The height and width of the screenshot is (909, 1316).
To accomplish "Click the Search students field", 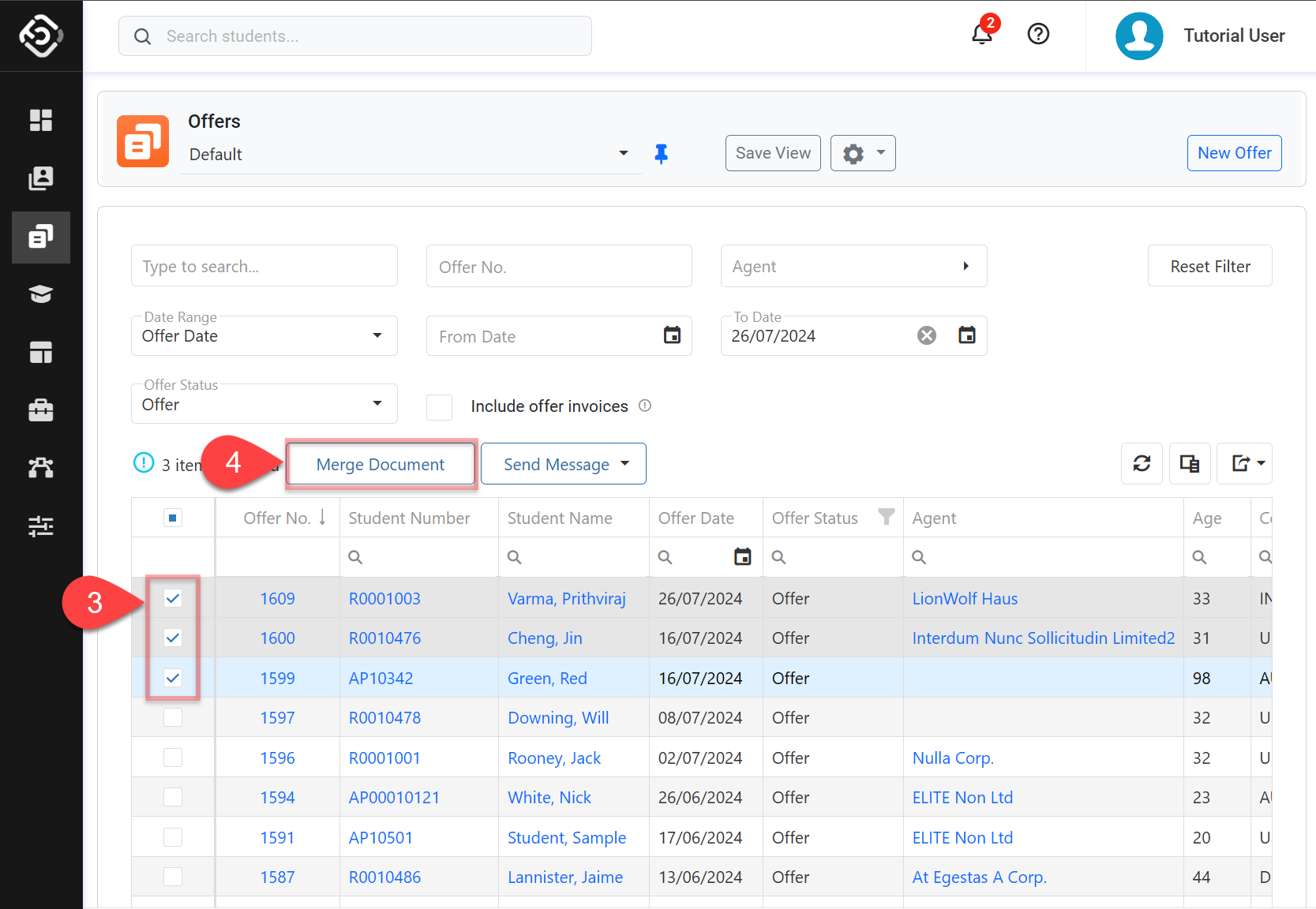I will click(355, 36).
